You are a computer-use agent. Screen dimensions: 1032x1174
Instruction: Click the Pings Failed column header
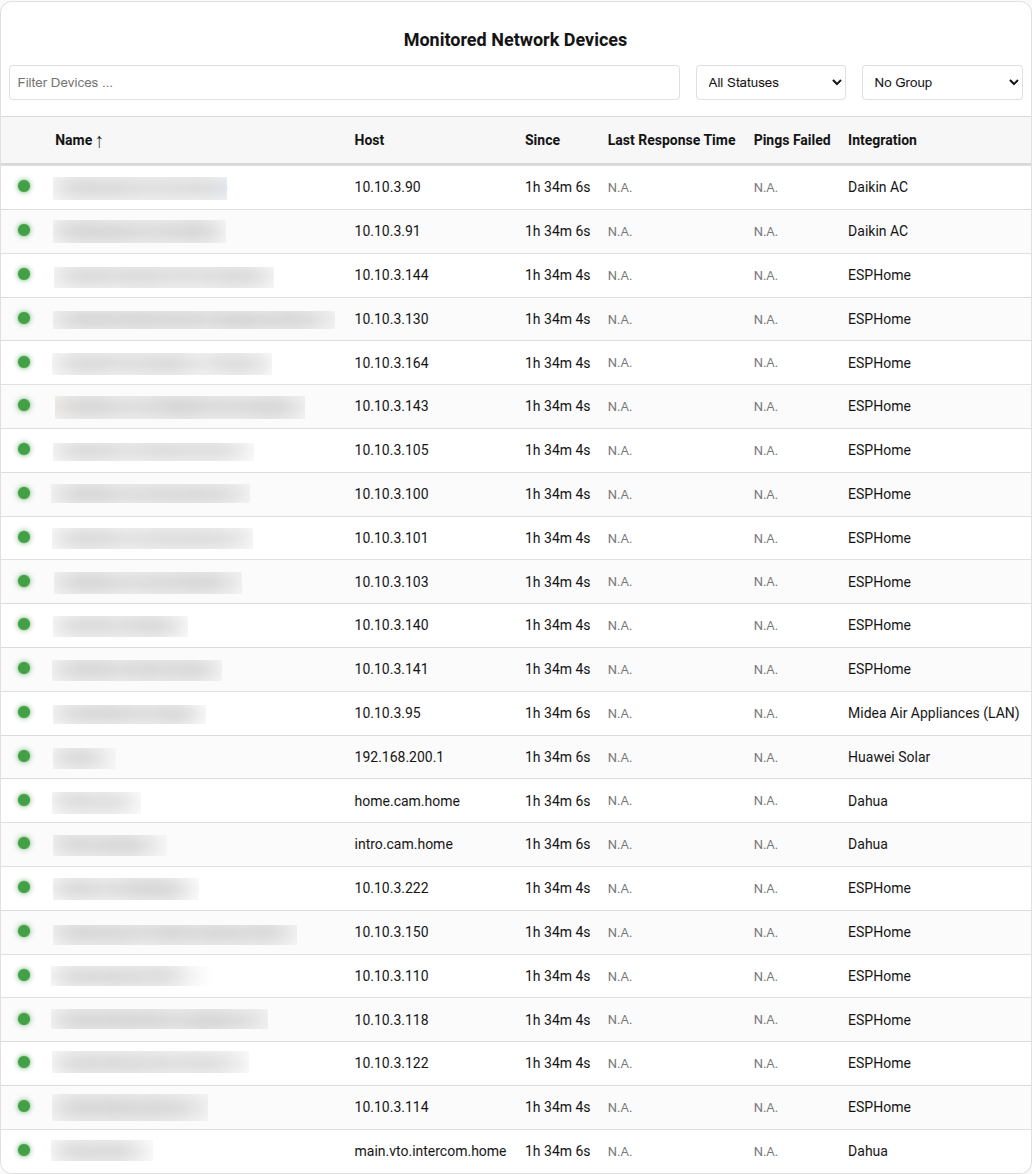pos(792,140)
